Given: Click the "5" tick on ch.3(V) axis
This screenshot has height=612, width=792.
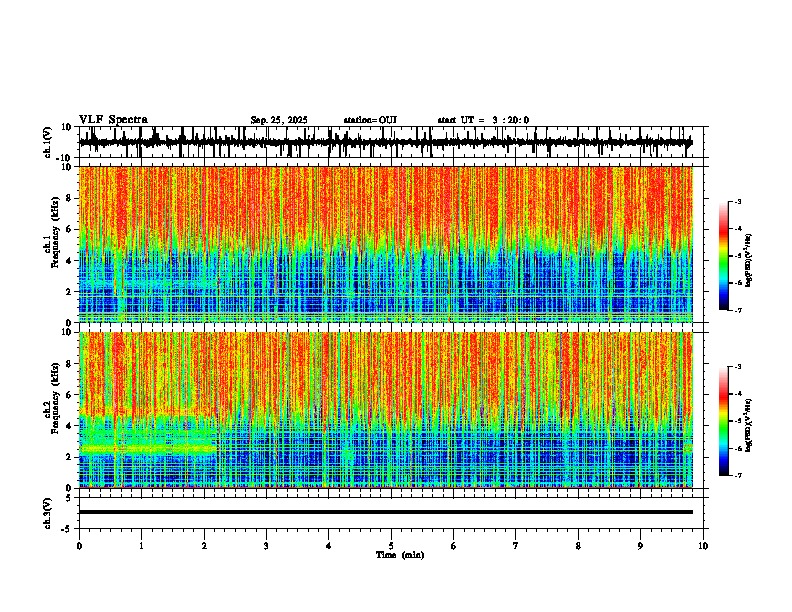Looking at the screenshot, I should (x=70, y=498).
